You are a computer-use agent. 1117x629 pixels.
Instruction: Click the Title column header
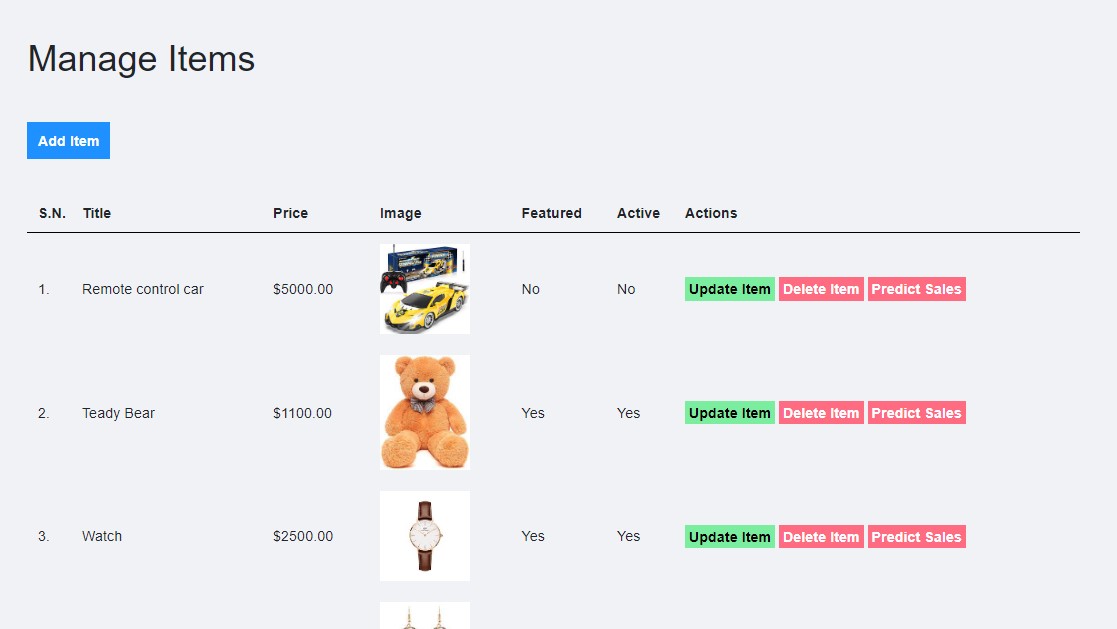tap(96, 213)
